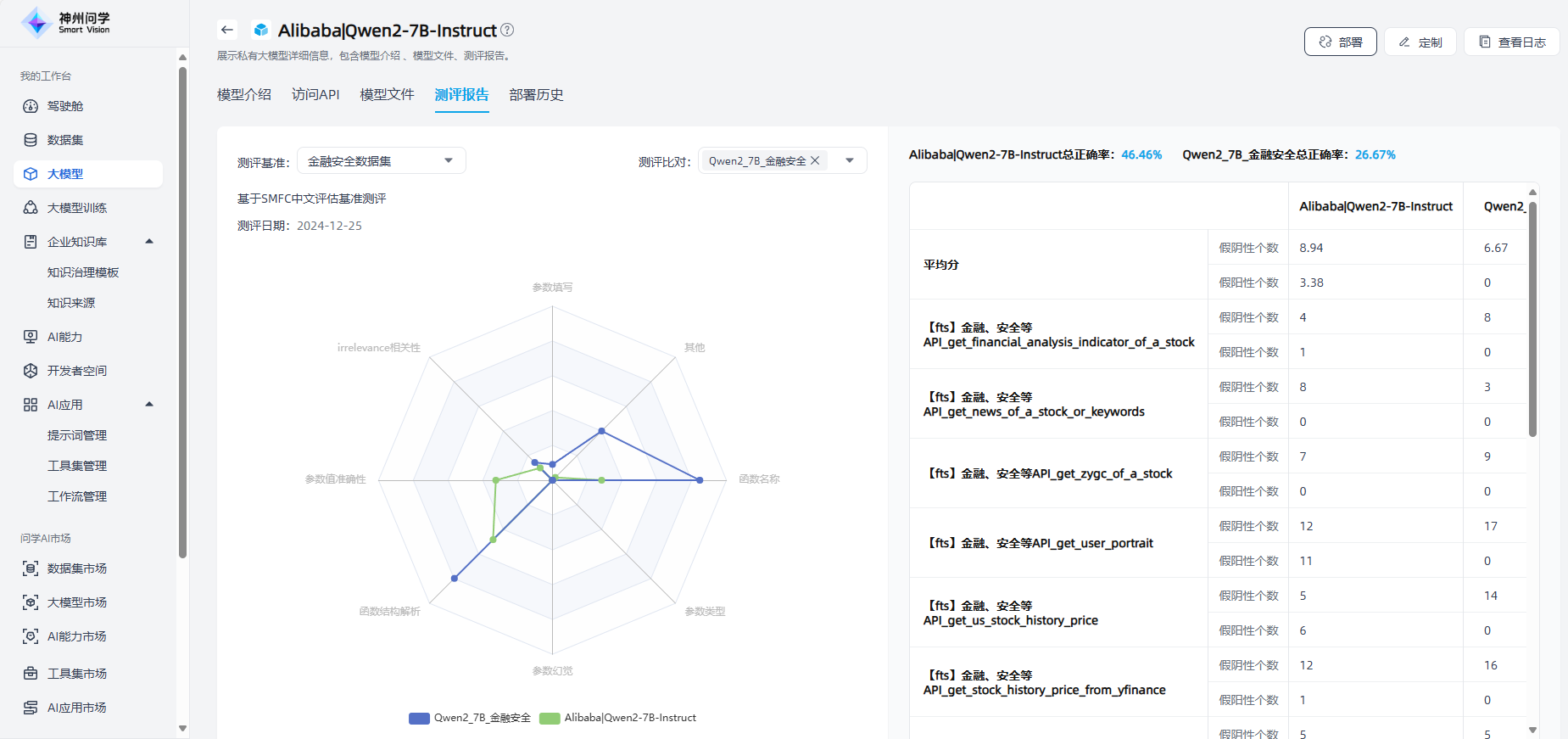This screenshot has width=1568, height=739.
Task: Select 大模型训练 sidebar item
Action: pos(76,208)
